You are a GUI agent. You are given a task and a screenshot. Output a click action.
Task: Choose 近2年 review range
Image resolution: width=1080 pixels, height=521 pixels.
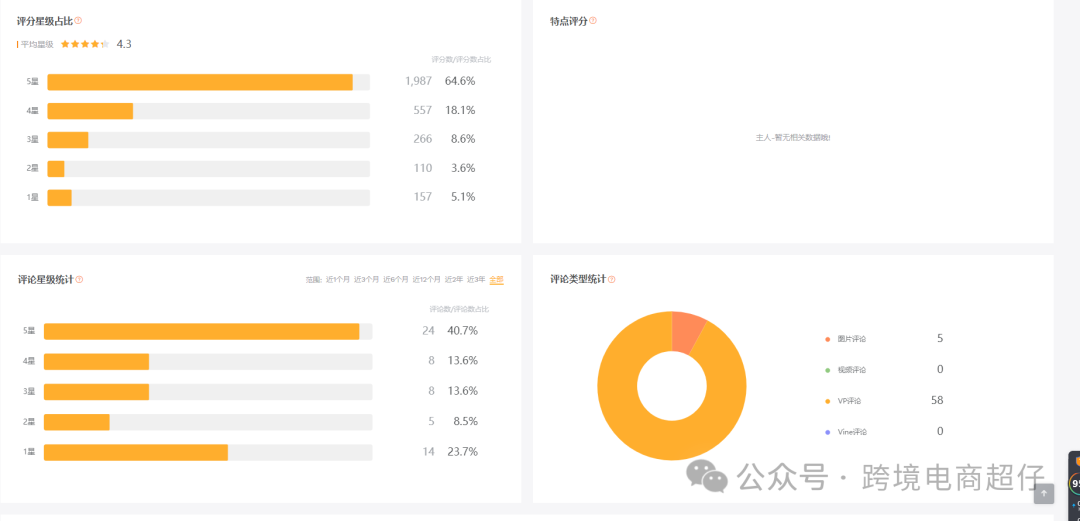pos(454,280)
